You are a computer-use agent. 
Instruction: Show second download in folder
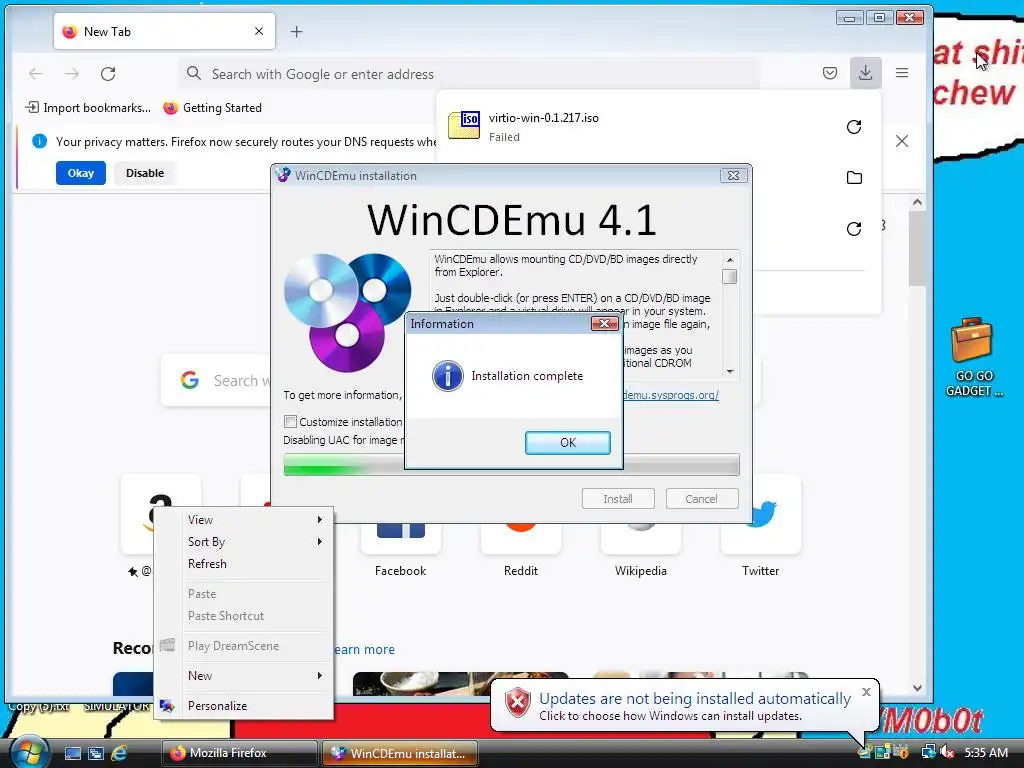point(854,178)
